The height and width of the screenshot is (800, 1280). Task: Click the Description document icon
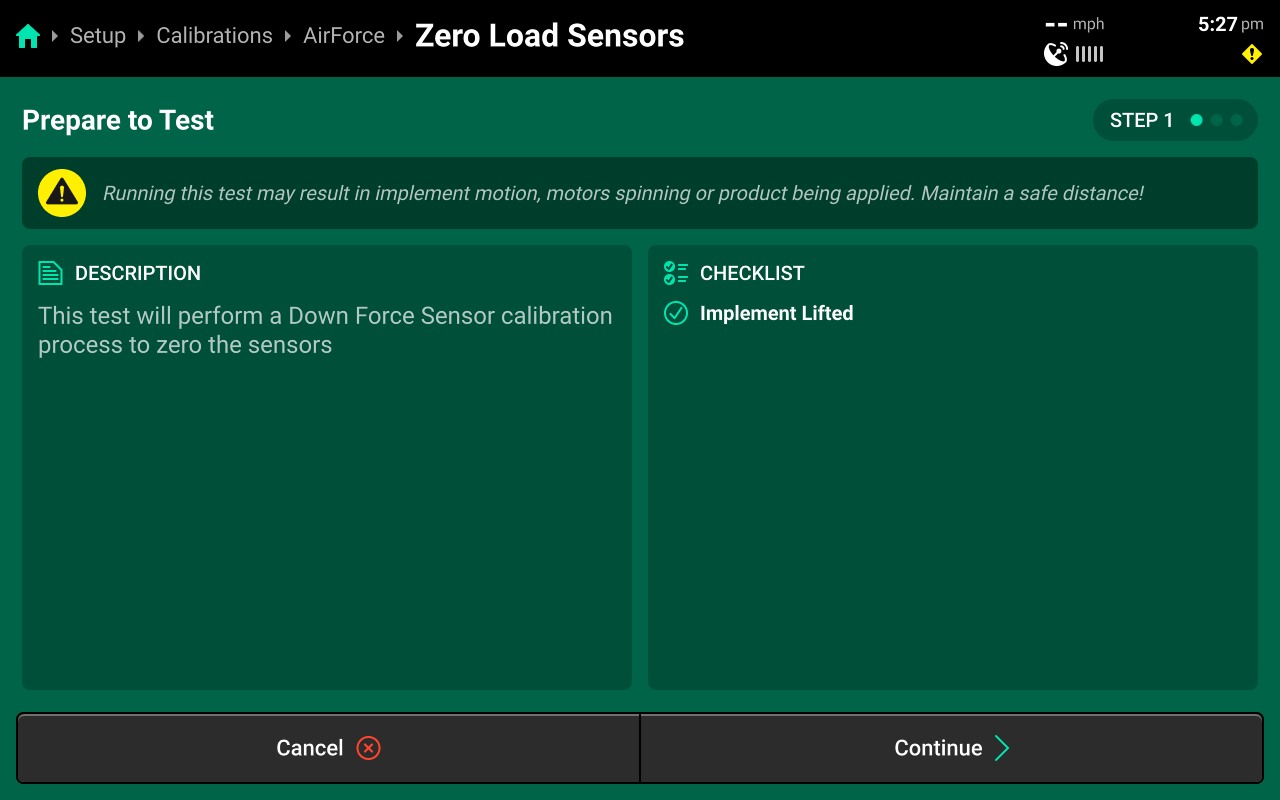[50, 273]
